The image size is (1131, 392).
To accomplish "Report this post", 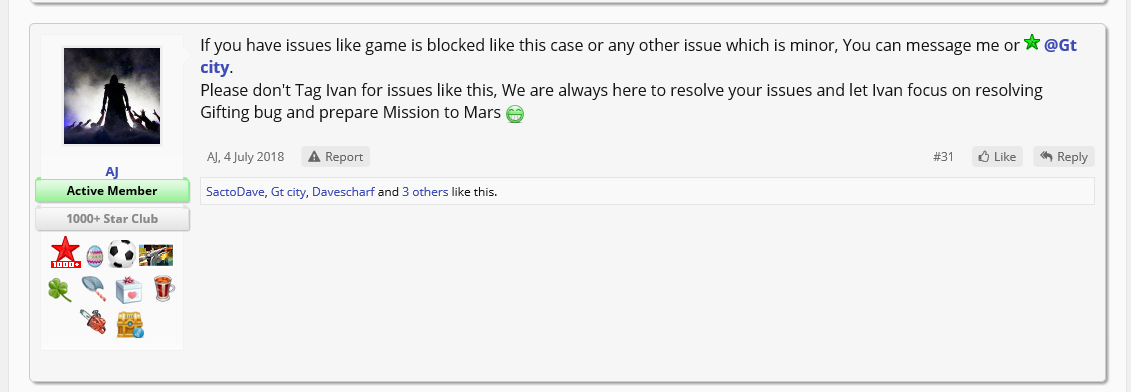I will point(335,157).
